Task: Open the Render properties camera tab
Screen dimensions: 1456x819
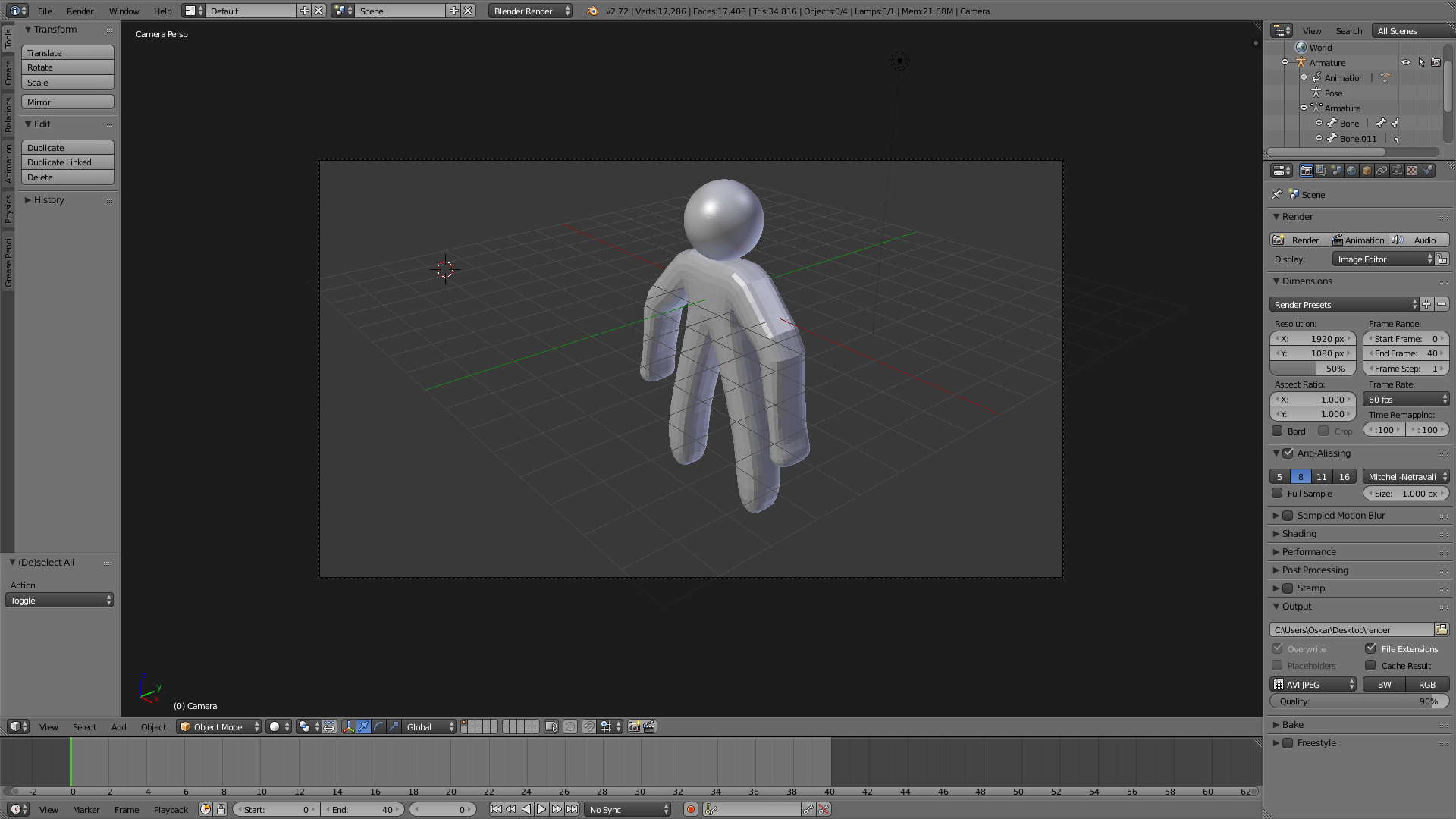Action: [x=1306, y=171]
